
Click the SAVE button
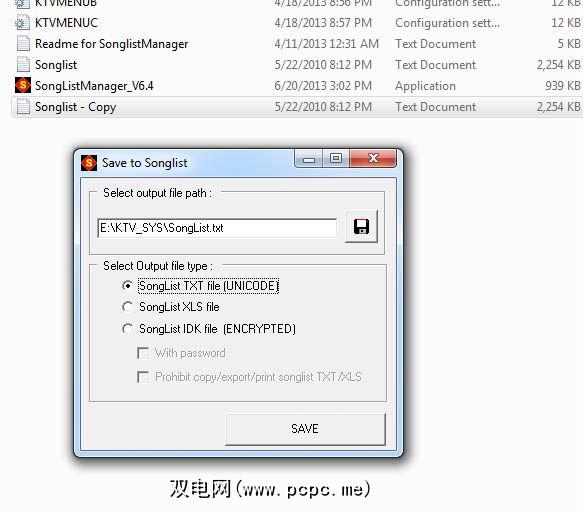point(305,429)
